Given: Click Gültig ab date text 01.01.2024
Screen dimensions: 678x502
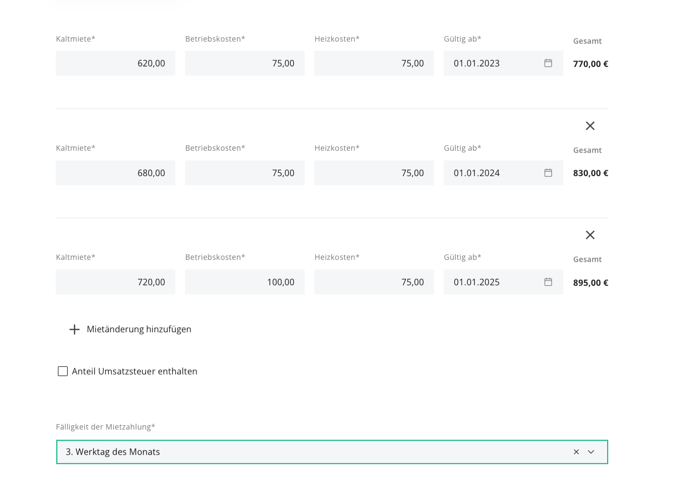Looking at the screenshot, I should tap(477, 173).
